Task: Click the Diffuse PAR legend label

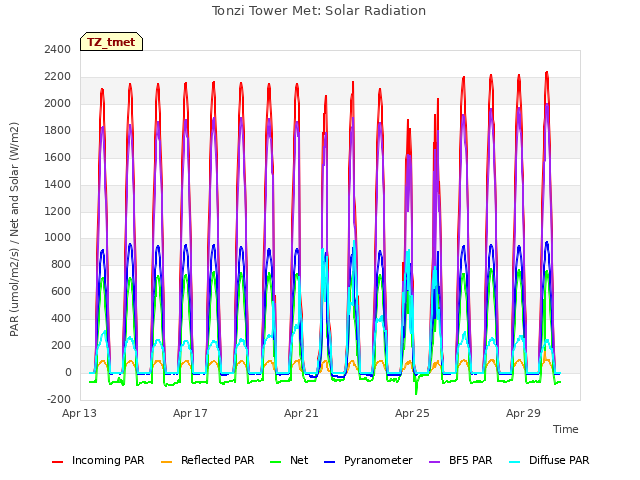Action: pyautogui.click(x=559, y=460)
